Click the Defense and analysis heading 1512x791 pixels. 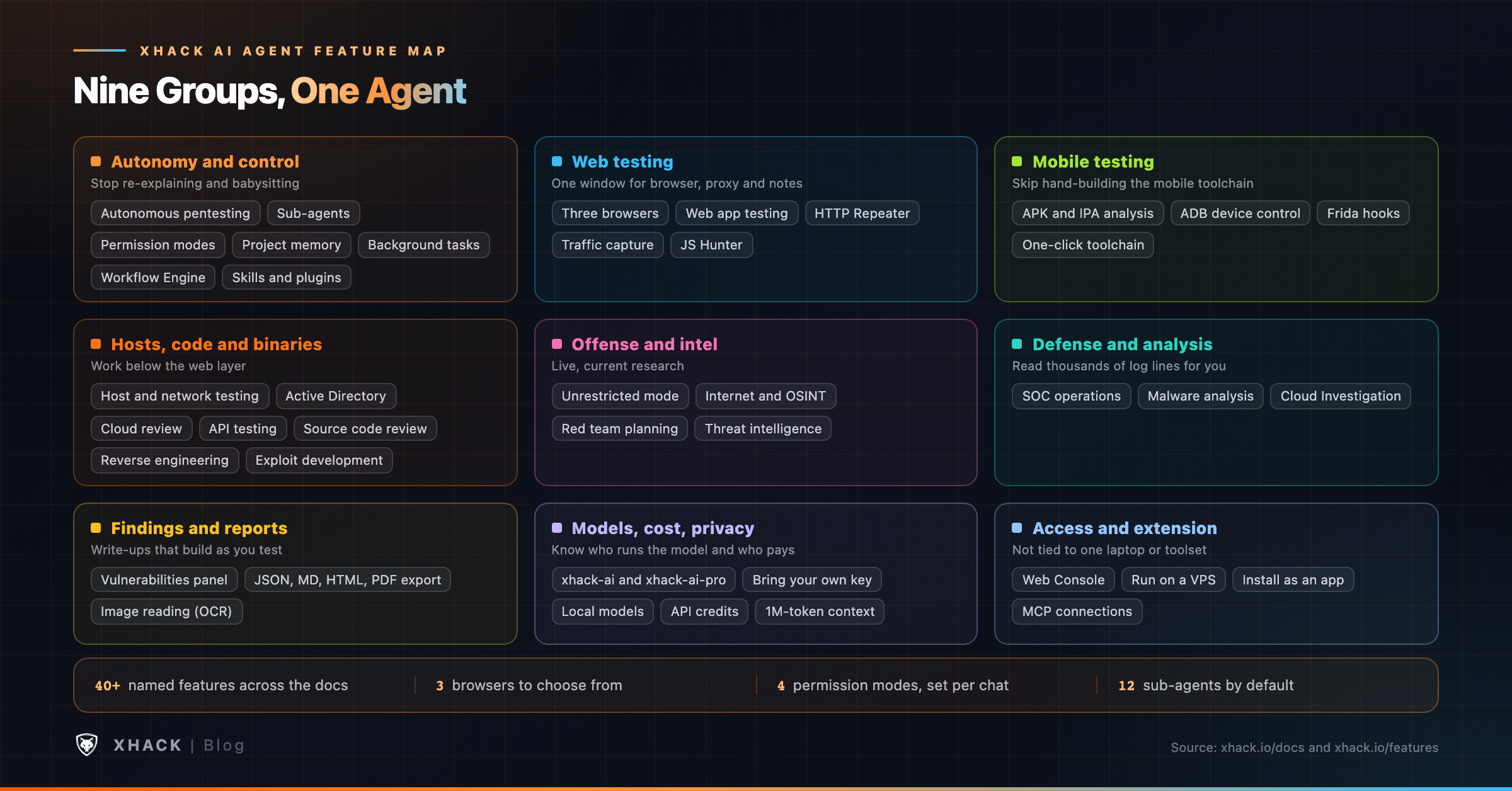pyautogui.click(x=1122, y=344)
